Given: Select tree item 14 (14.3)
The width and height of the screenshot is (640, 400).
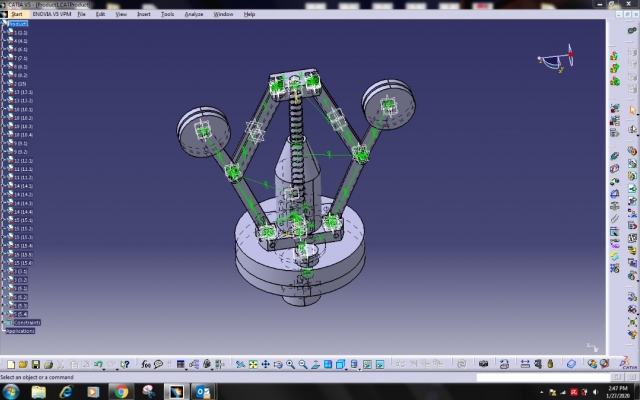Looking at the screenshot, I should tap(23, 203).
